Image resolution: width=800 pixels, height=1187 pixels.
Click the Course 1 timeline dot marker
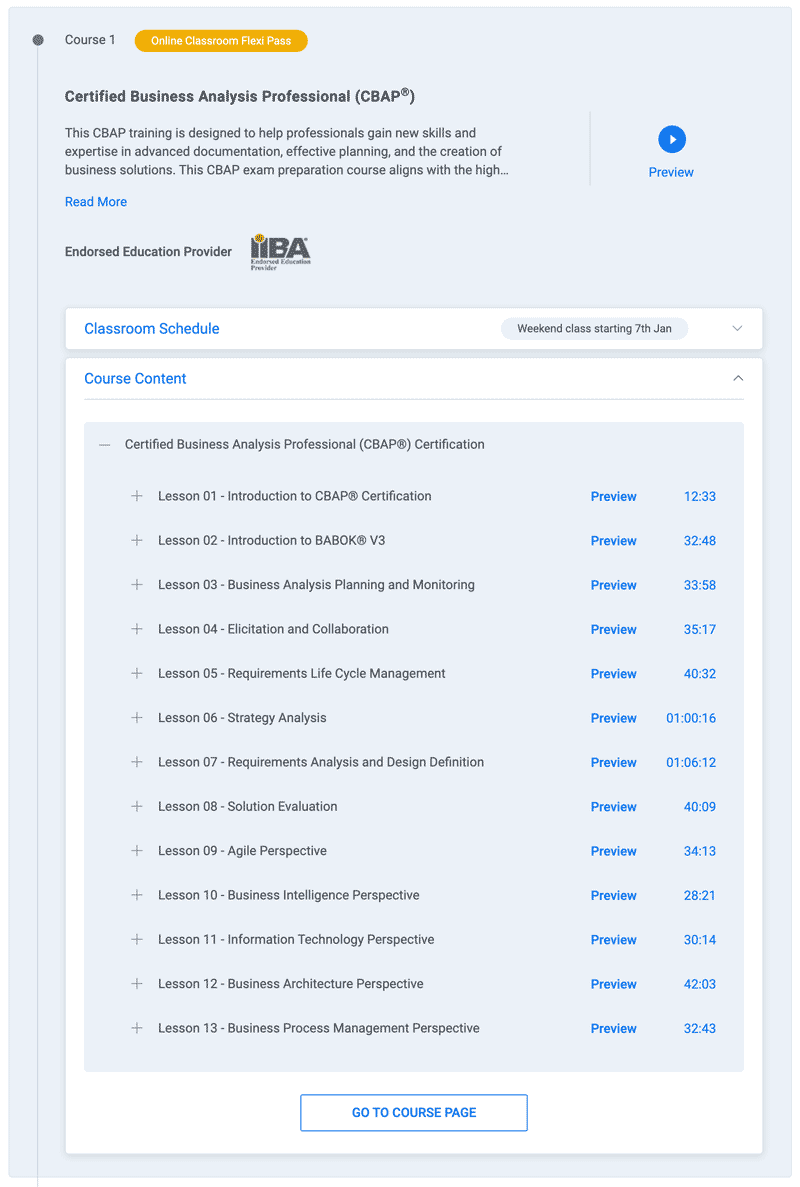38,40
